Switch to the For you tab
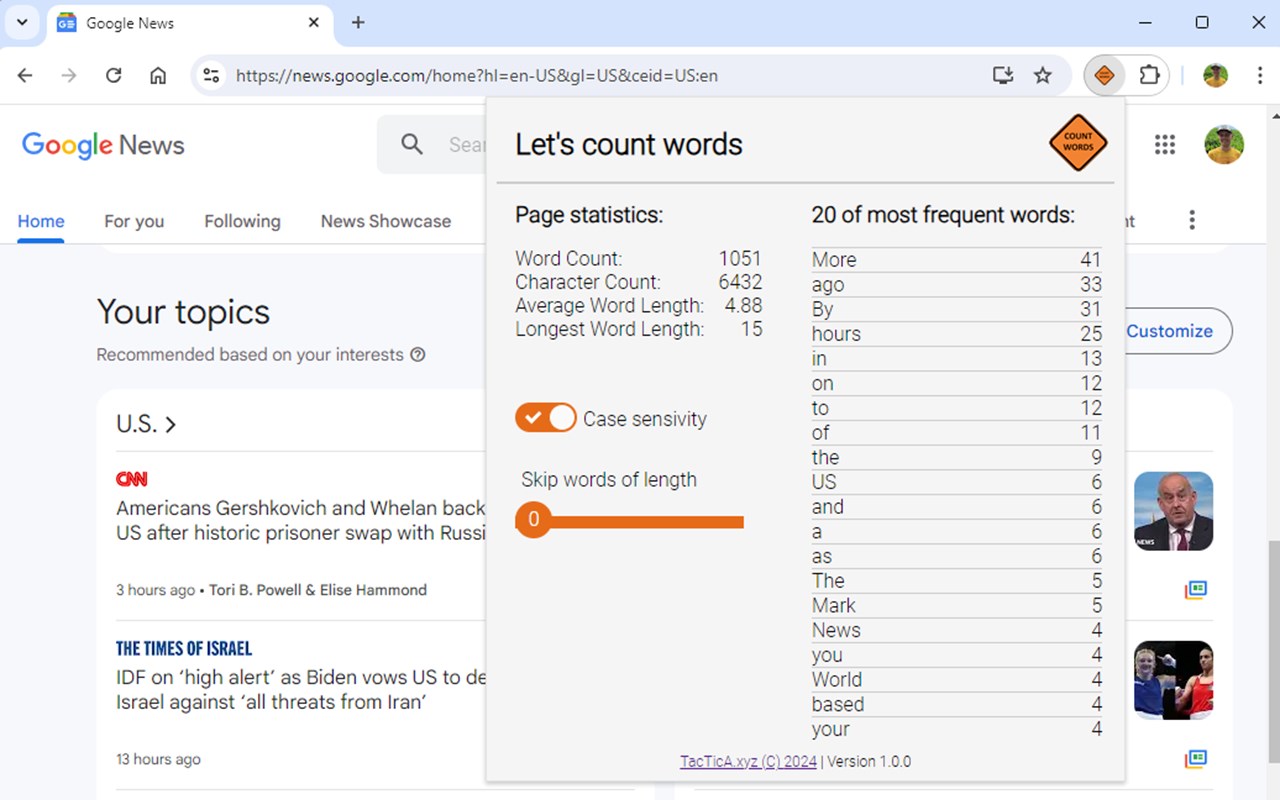1280x800 pixels. coord(134,221)
